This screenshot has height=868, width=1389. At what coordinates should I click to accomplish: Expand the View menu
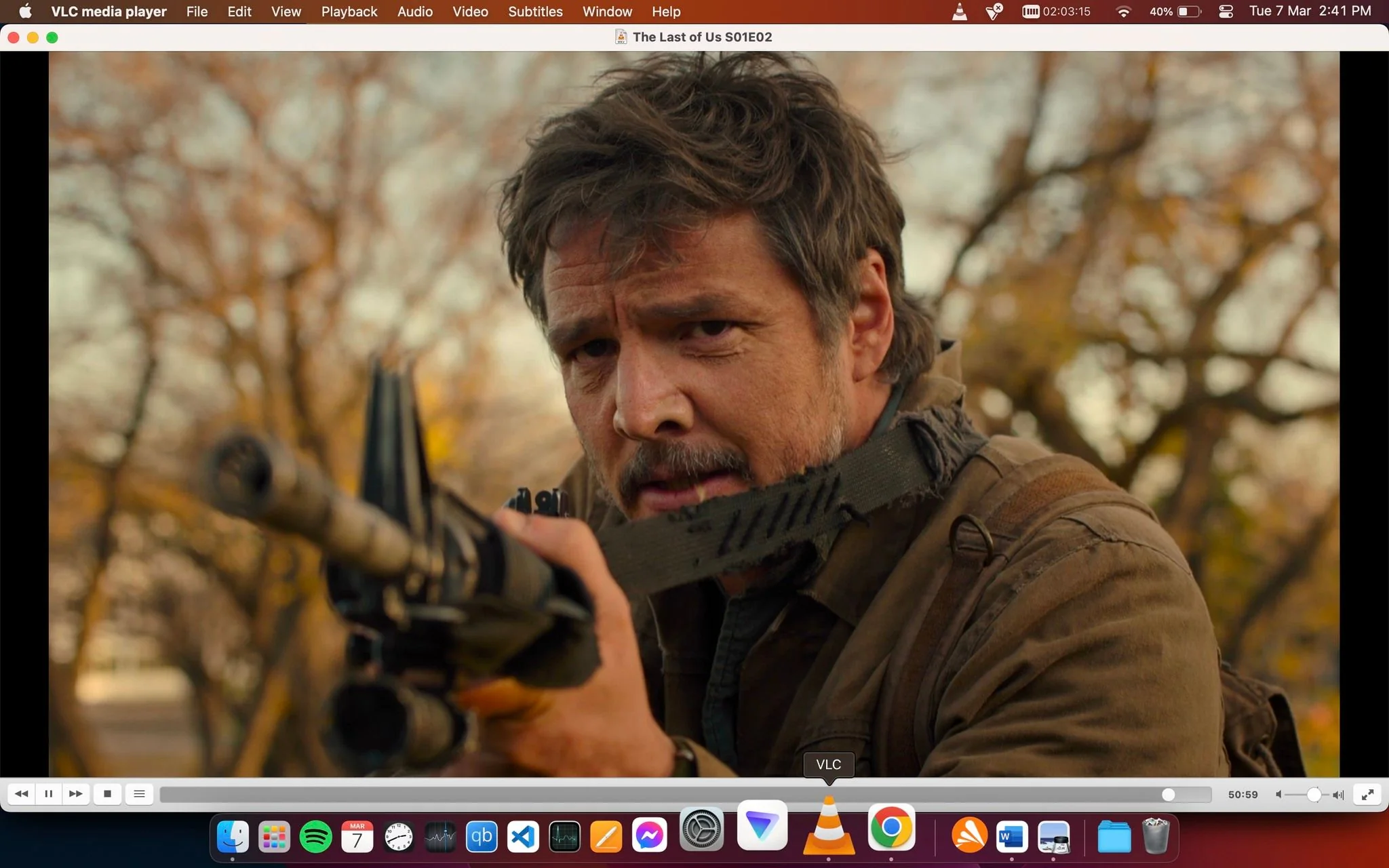(286, 12)
